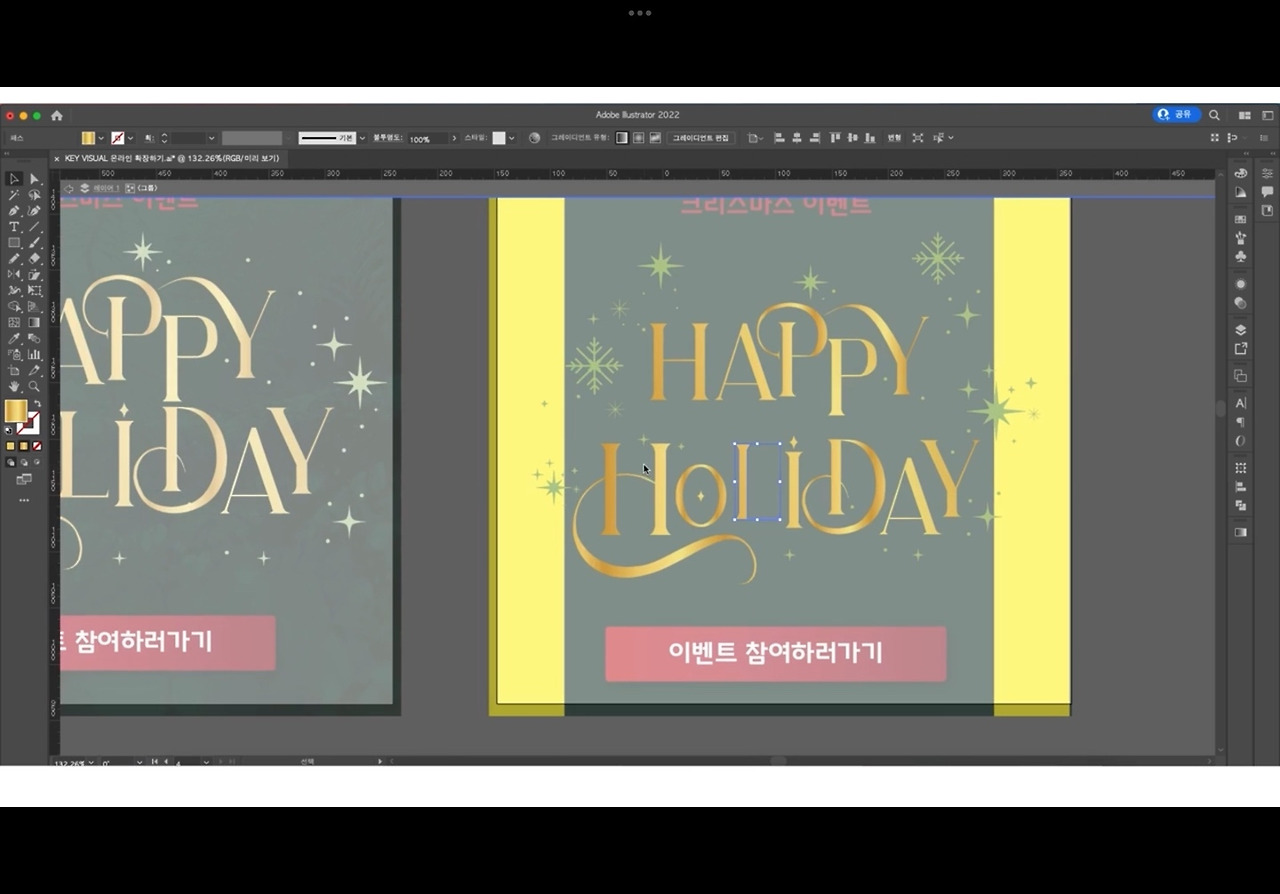Select the KEY VISUAL document tab
Screen dimensions: 1280x894
(x=171, y=158)
